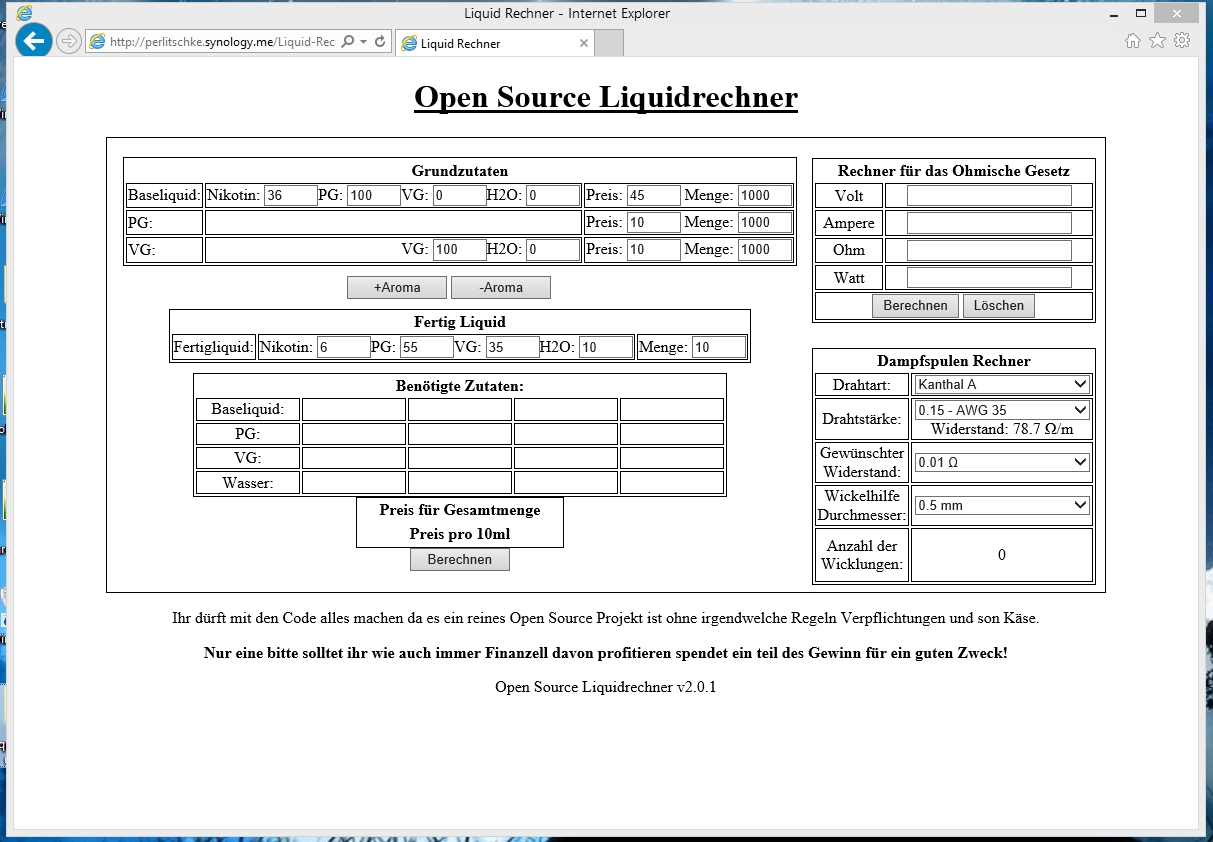Open Favorites star icon
The height and width of the screenshot is (842, 1213).
tap(1157, 41)
